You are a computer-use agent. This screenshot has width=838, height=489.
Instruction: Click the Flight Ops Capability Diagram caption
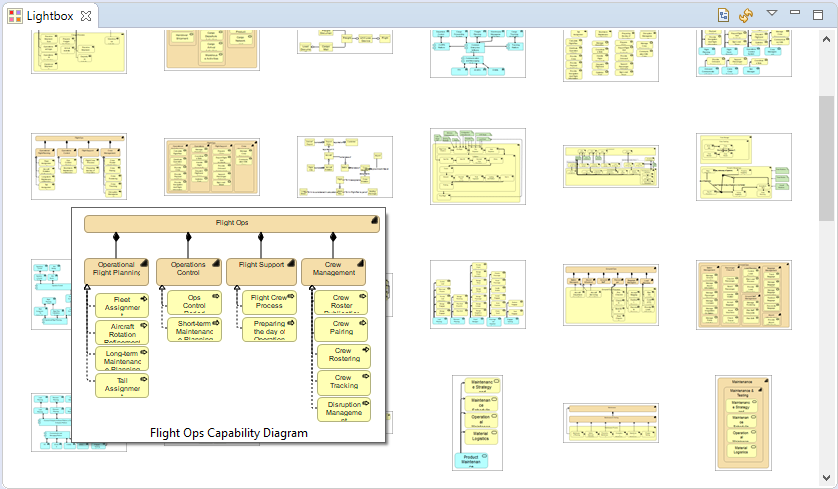(x=229, y=433)
